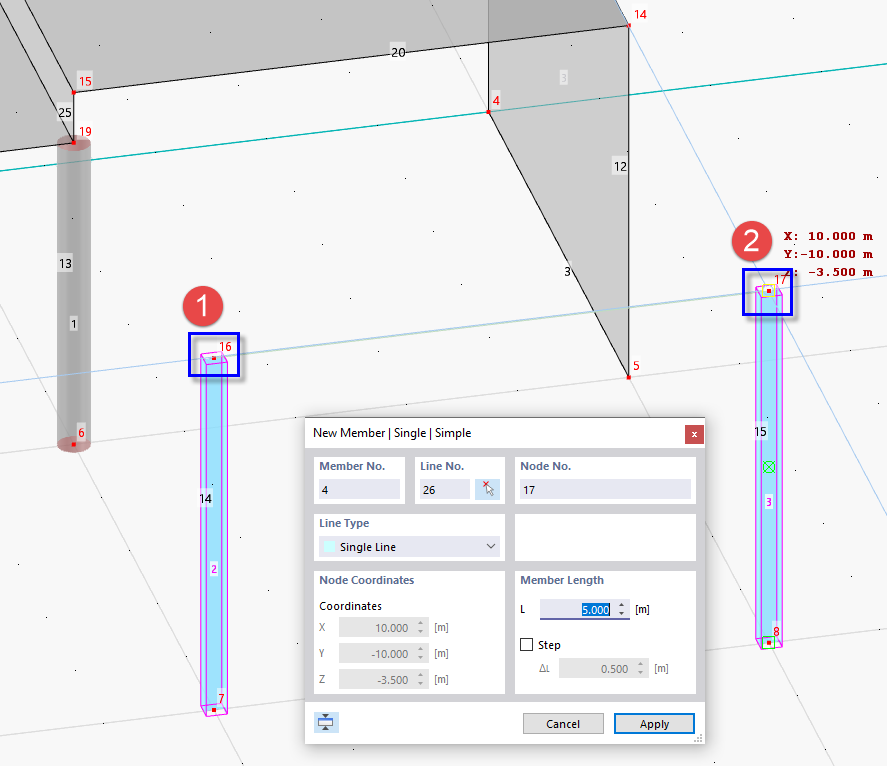The height and width of the screenshot is (766, 887).
Task: Cancel the New Member dialog
Action: tap(563, 723)
